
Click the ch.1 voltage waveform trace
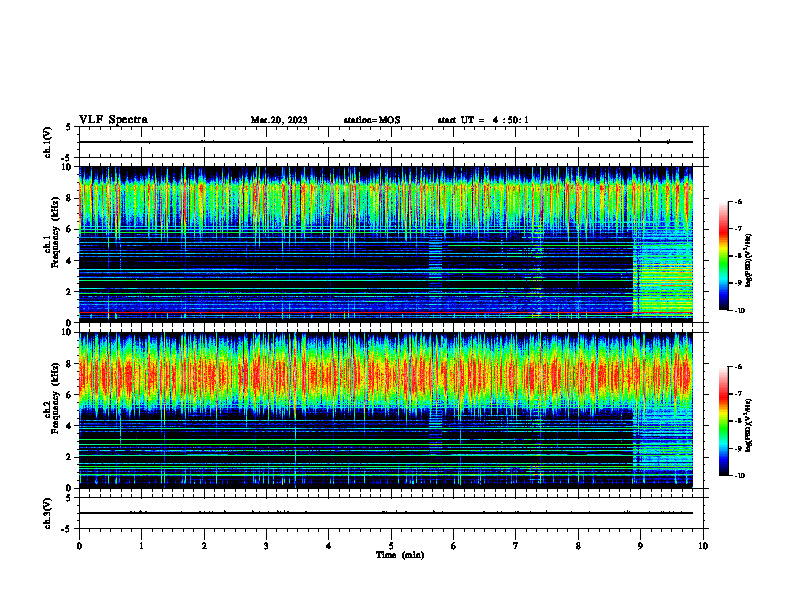[386, 142]
